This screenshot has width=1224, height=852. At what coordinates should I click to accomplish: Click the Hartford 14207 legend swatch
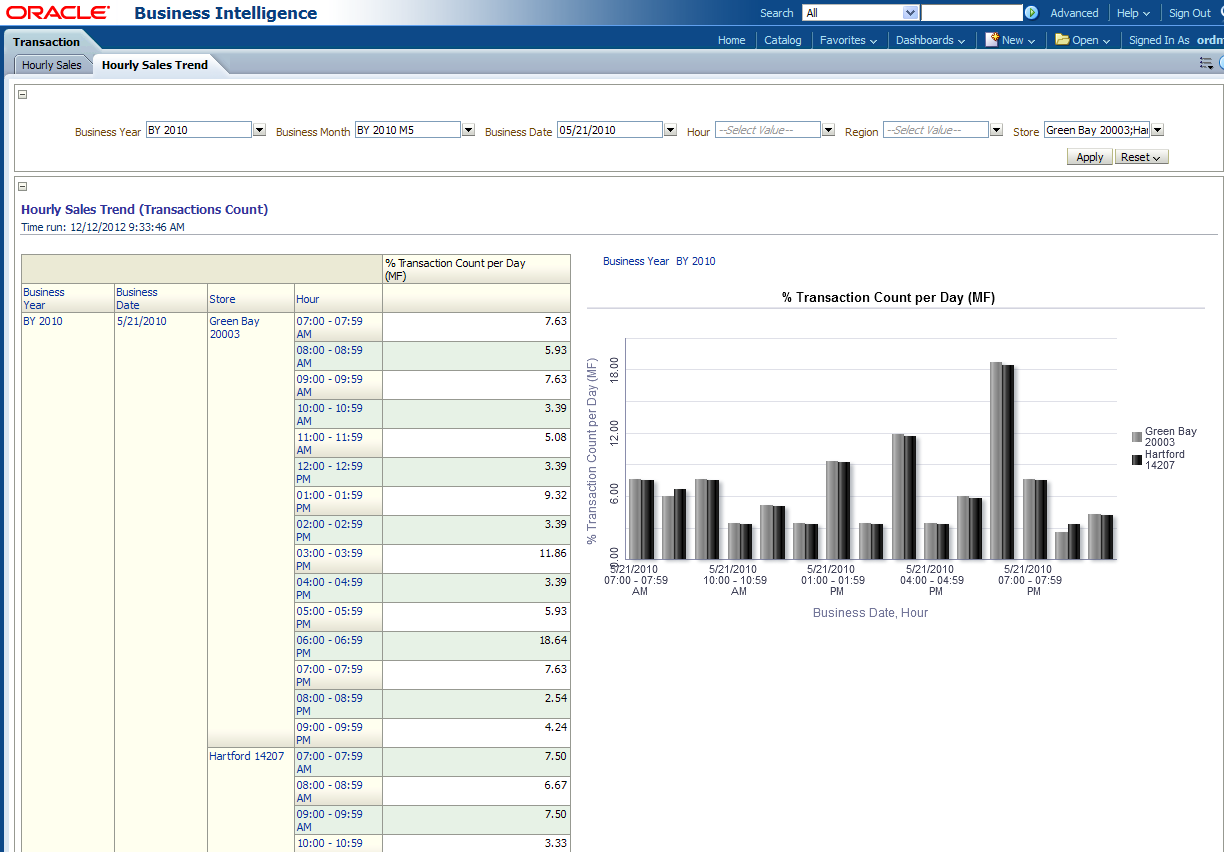1137,460
